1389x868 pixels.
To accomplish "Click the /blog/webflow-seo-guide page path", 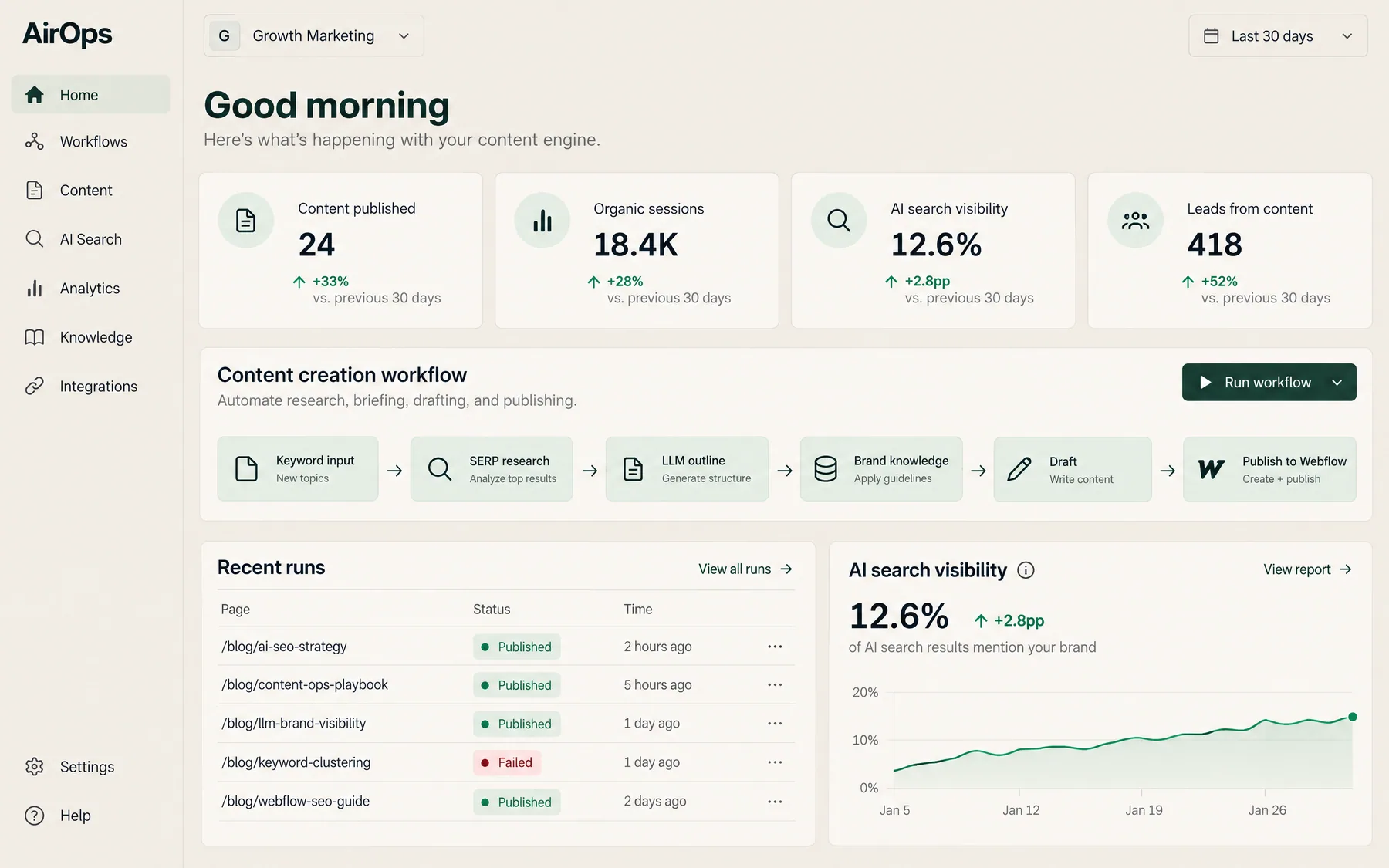I will pyautogui.click(x=296, y=801).
